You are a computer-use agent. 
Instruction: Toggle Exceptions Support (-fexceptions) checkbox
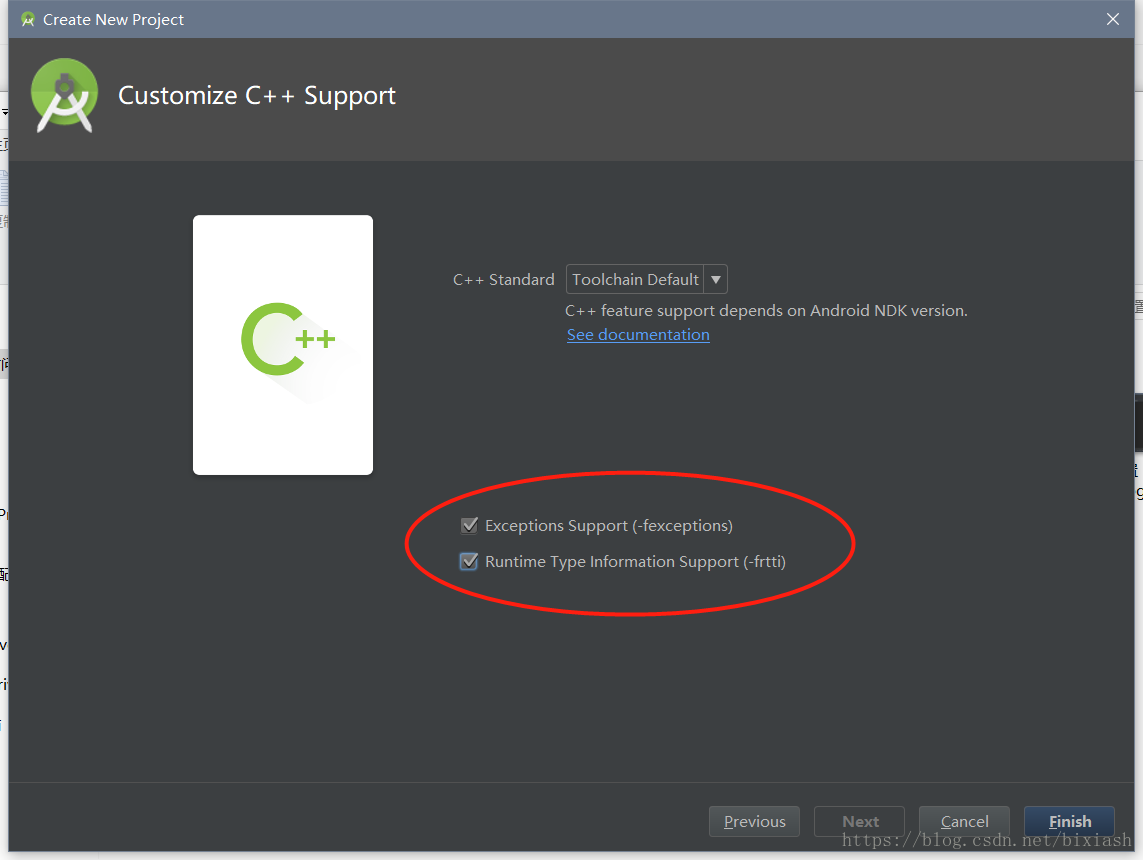tap(469, 525)
